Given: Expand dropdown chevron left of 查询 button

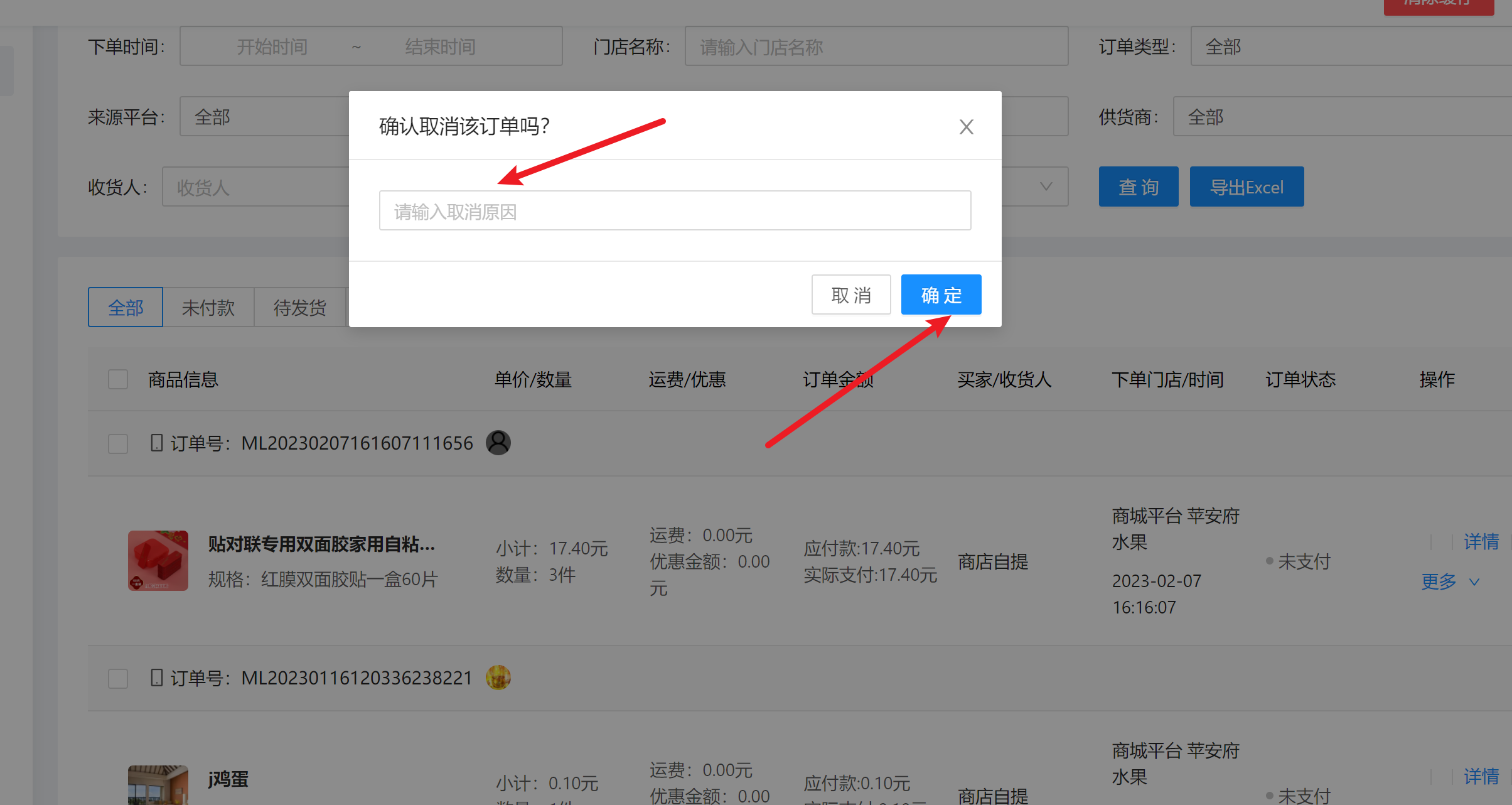Looking at the screenshot, I should point(1046,186).
